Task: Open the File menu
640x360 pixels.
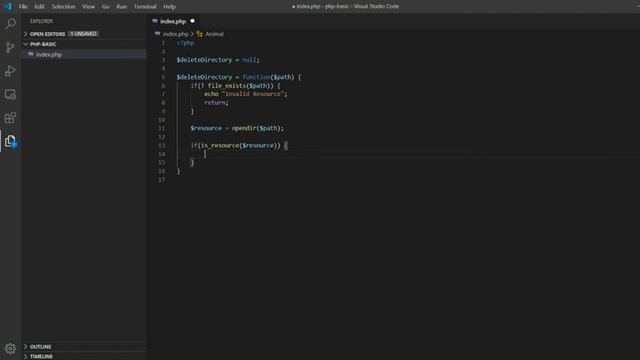Action: tap(23, 7)
